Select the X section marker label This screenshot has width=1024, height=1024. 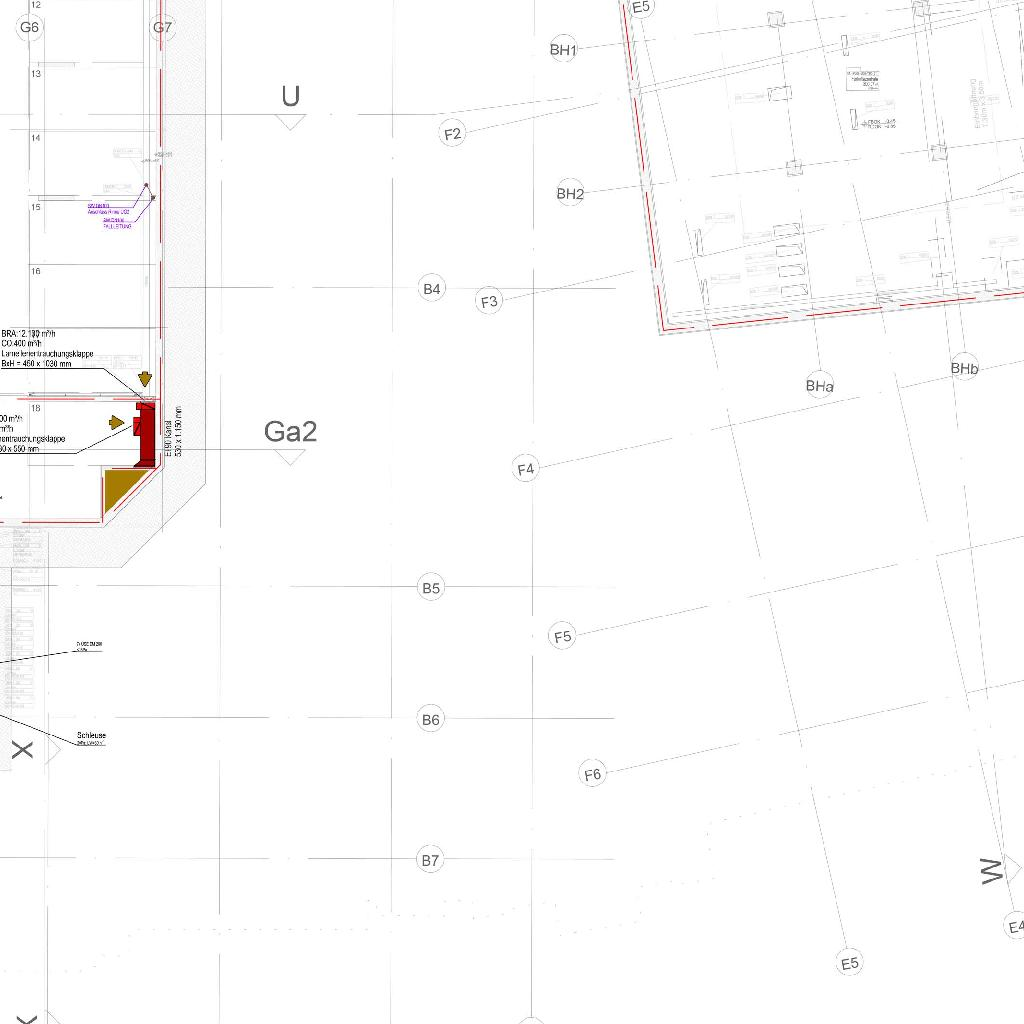pyautogui.click(x=22, y=749)
